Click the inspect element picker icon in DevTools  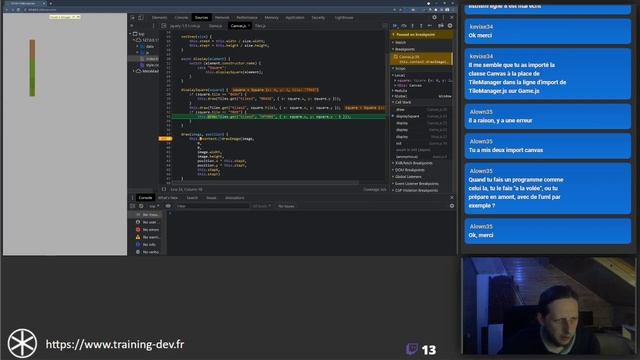click(133, 18)
